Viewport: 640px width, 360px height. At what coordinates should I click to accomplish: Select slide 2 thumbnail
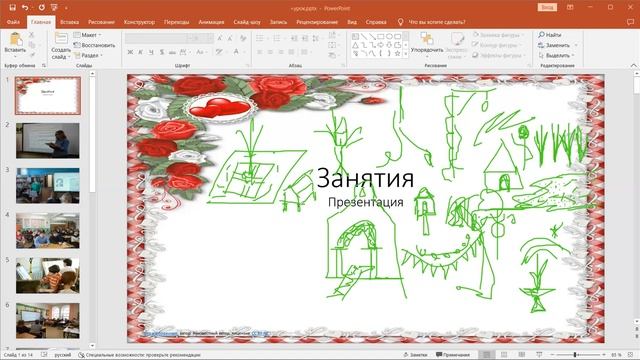pos(48,140)
